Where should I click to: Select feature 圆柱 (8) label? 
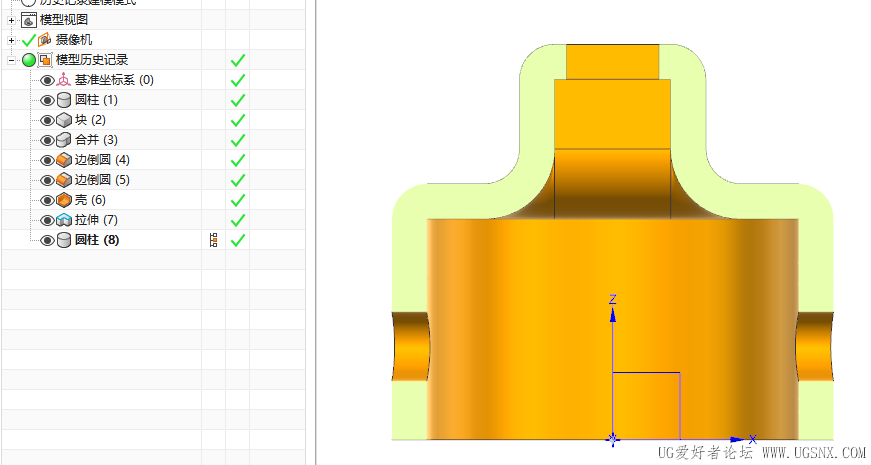coord(97,240)
